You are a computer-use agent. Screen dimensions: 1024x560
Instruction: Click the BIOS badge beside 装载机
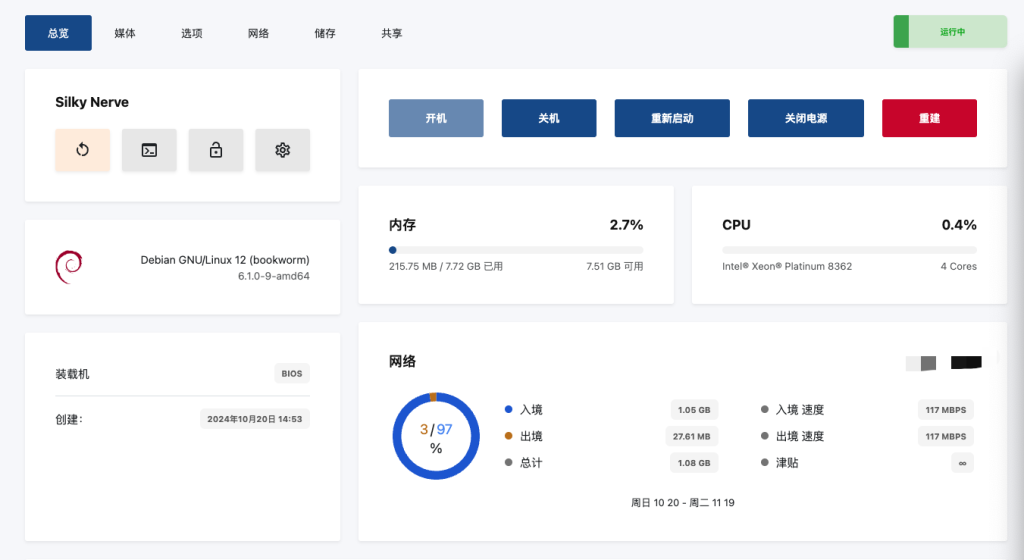291,374
